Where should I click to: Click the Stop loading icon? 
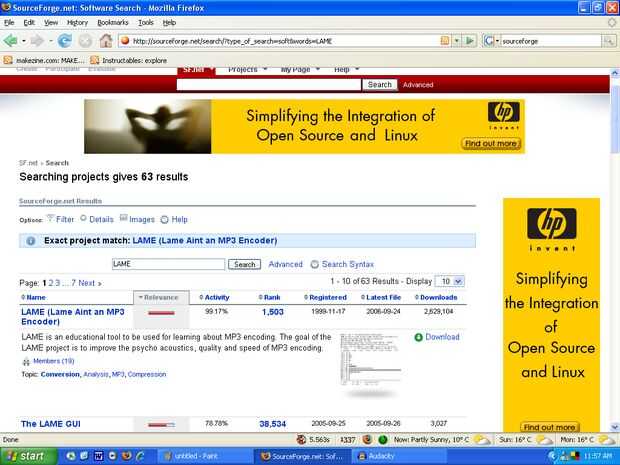[85, 41]
